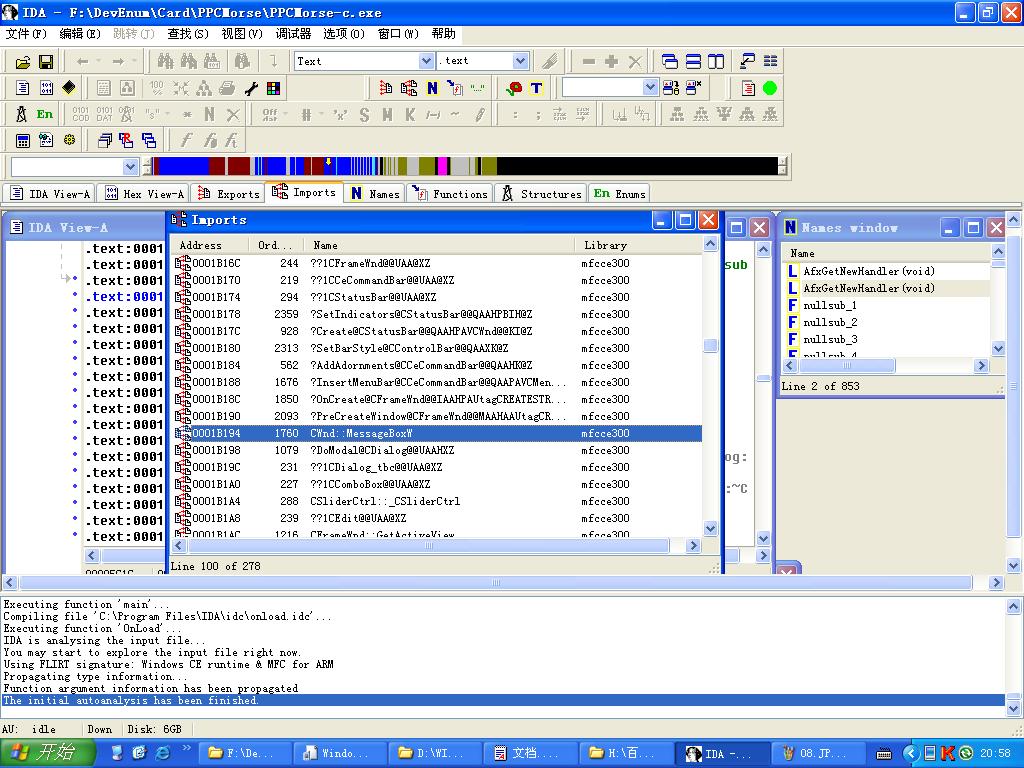Open a file with the folder toolbar icon

(x=23, y=62)
